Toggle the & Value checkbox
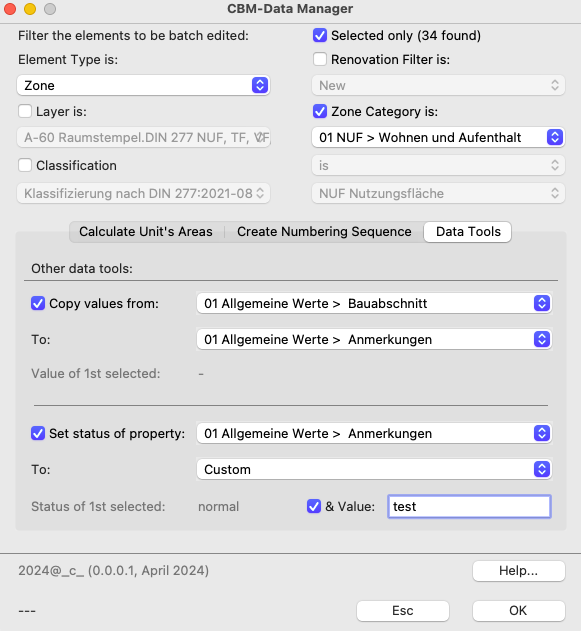 coord(314,506)
